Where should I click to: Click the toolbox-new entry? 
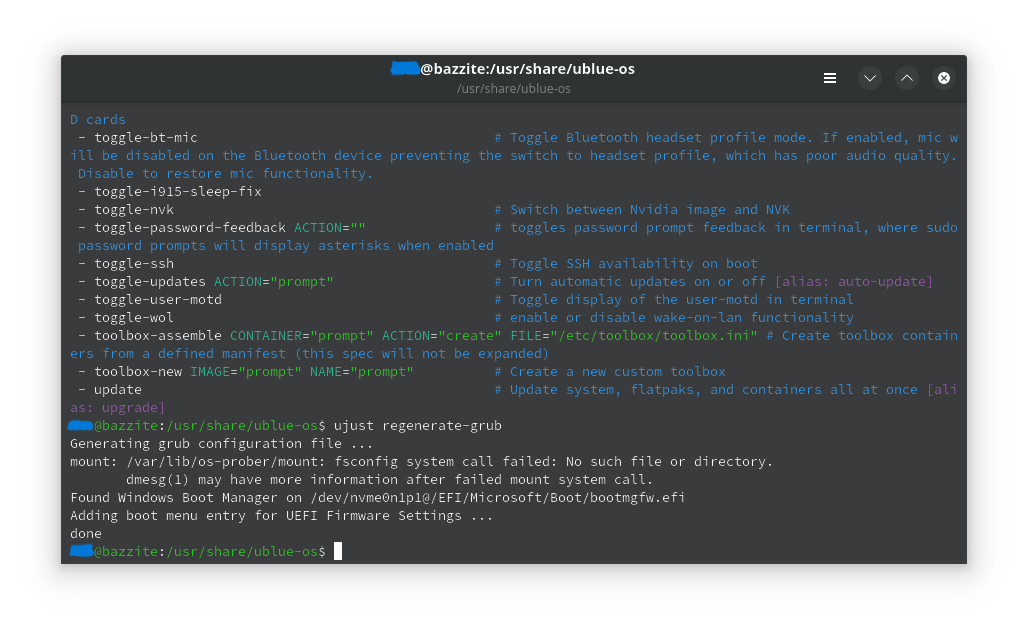pyautogui.click(x=138, y=372)
